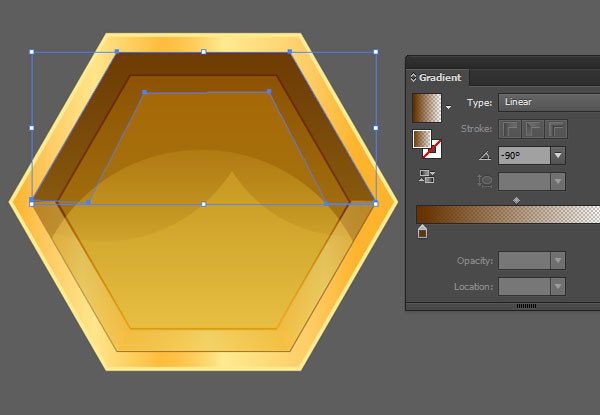Open the gradient Type dropdown showing Linear
Image resolution: width=600 pixels, height=415 pixels.
pos(549,103)
